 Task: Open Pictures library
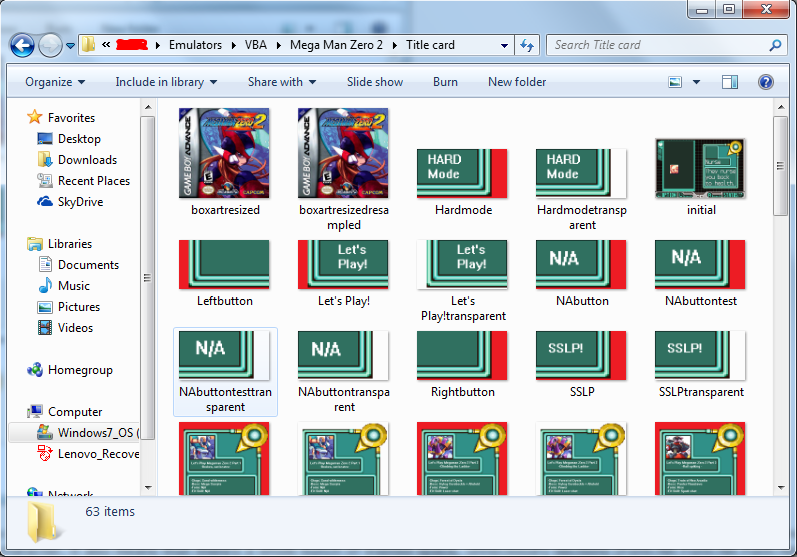click(69, 306)
